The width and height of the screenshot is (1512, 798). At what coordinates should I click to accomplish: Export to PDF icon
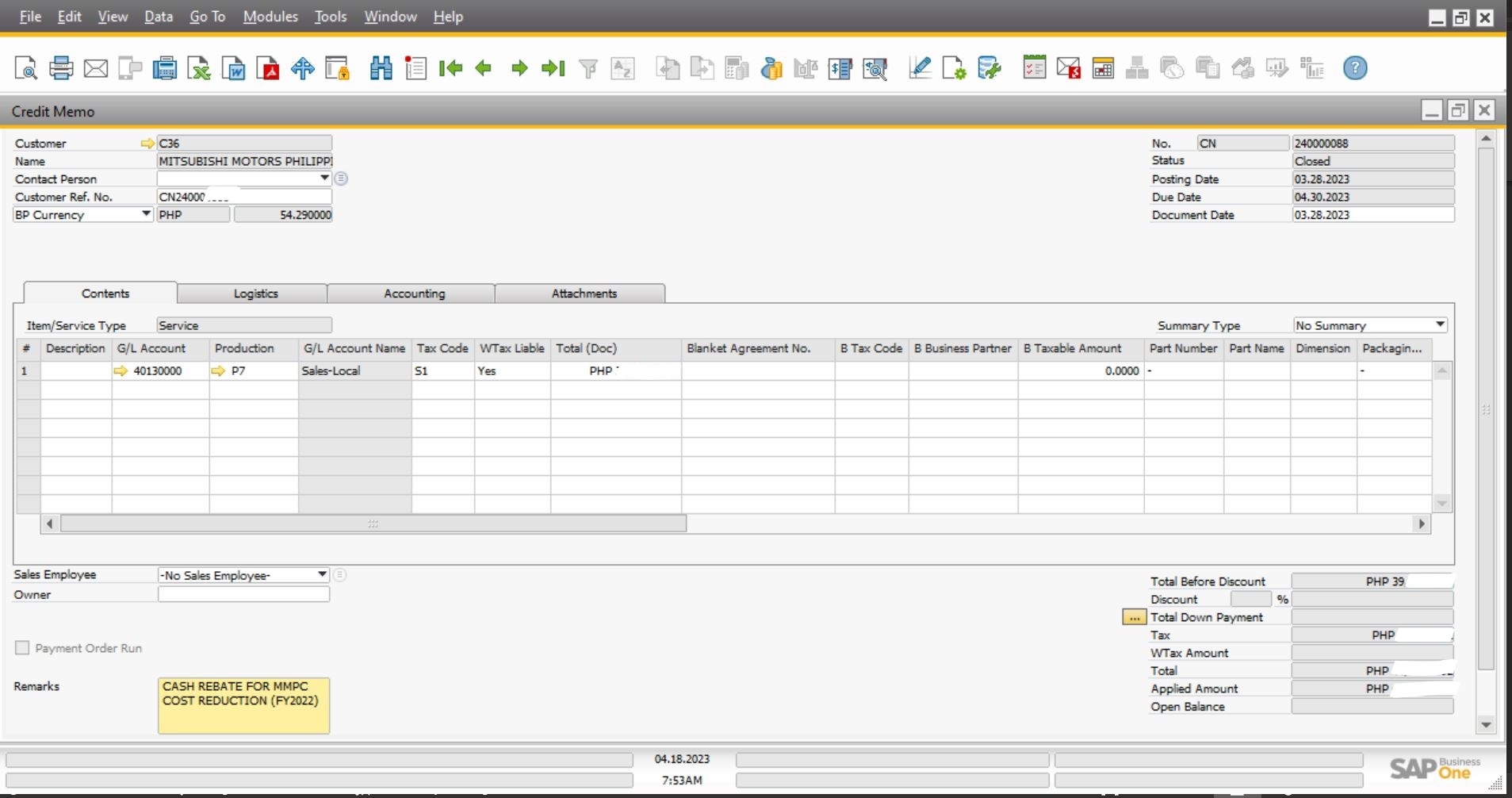pyautogui.click(x=268, y=68)
